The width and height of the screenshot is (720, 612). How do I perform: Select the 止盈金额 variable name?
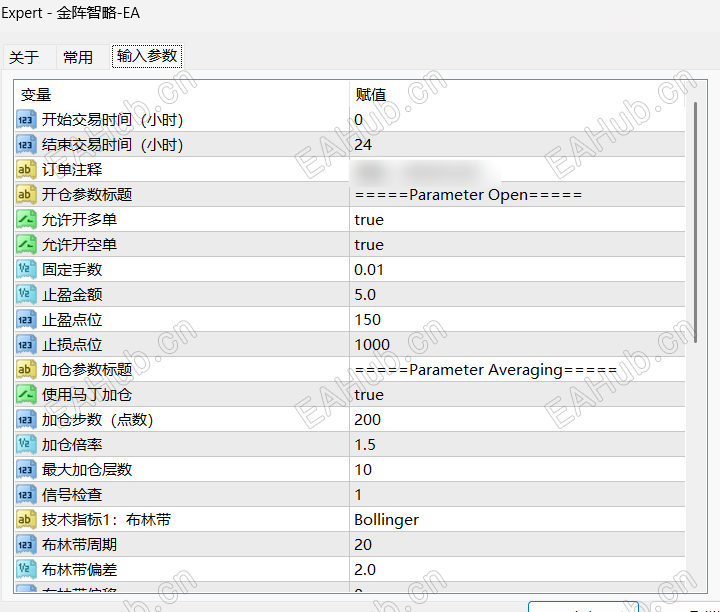pos(72,295)
